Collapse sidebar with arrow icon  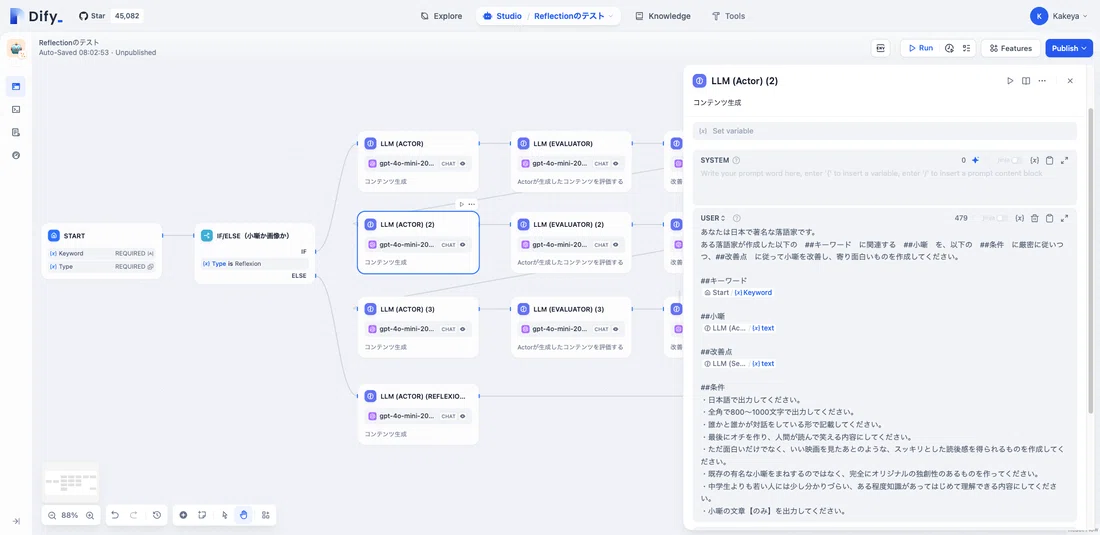(x=16, y=521)
